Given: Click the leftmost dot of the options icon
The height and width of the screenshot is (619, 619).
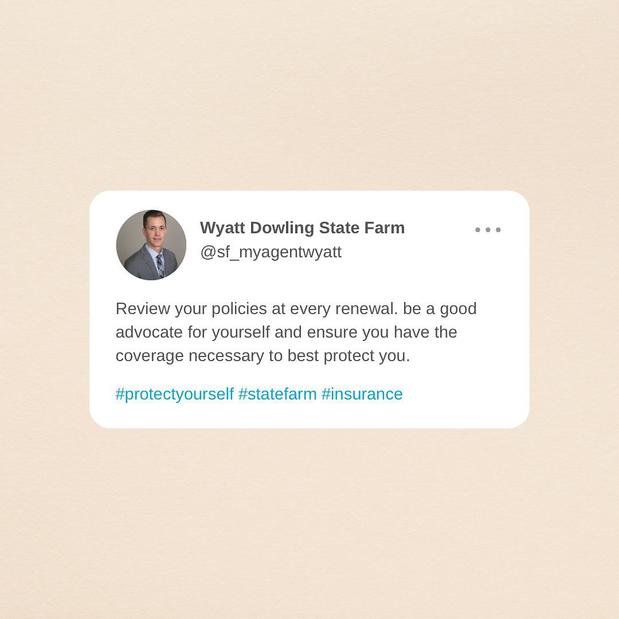Looking at the screenshot, I should 478,229.
